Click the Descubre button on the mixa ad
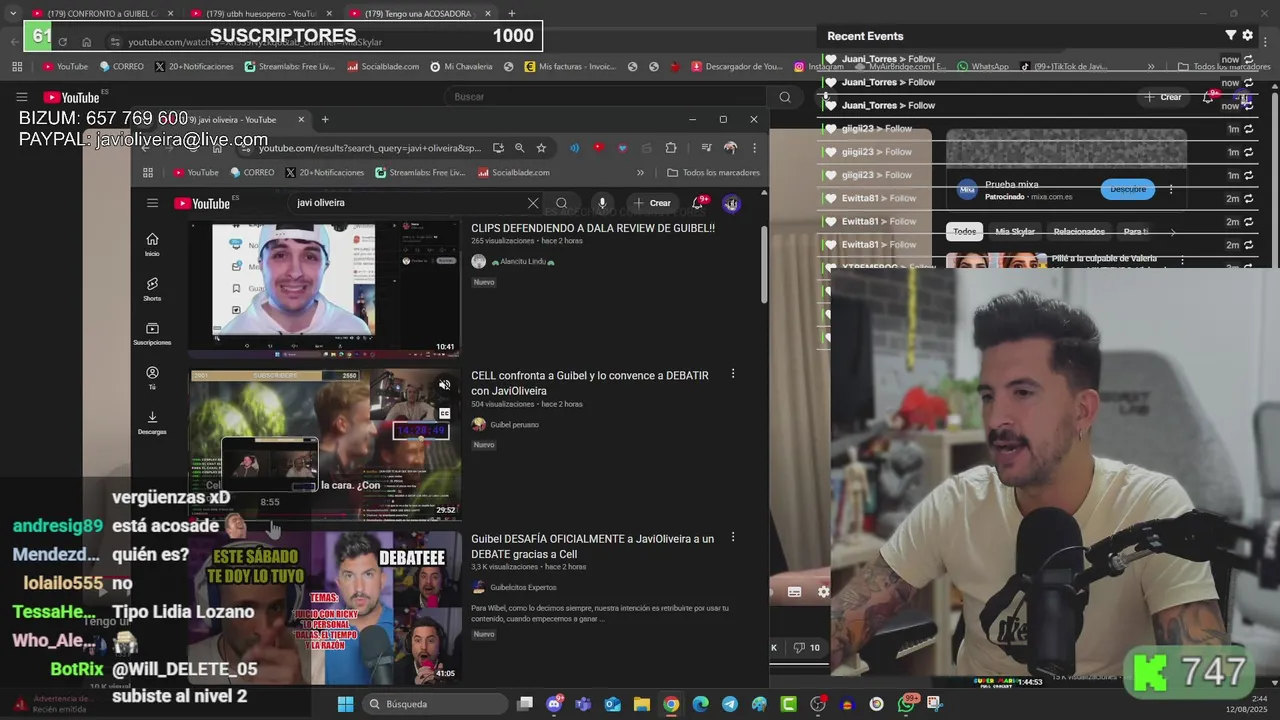 (1128, 189)
